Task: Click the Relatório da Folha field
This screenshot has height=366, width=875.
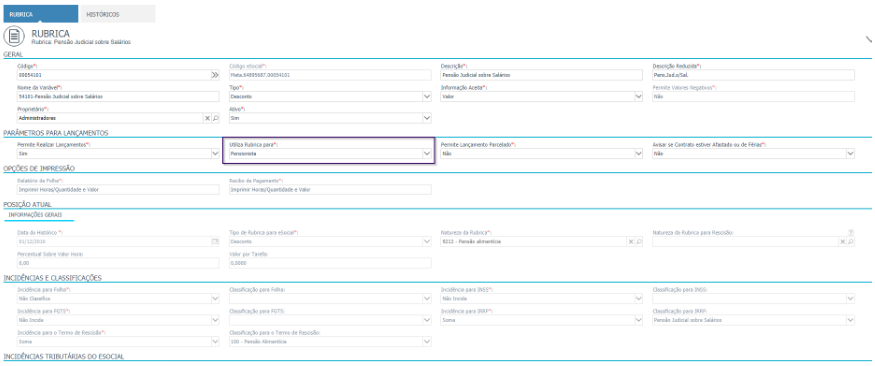Action: (x=118, y=190)
